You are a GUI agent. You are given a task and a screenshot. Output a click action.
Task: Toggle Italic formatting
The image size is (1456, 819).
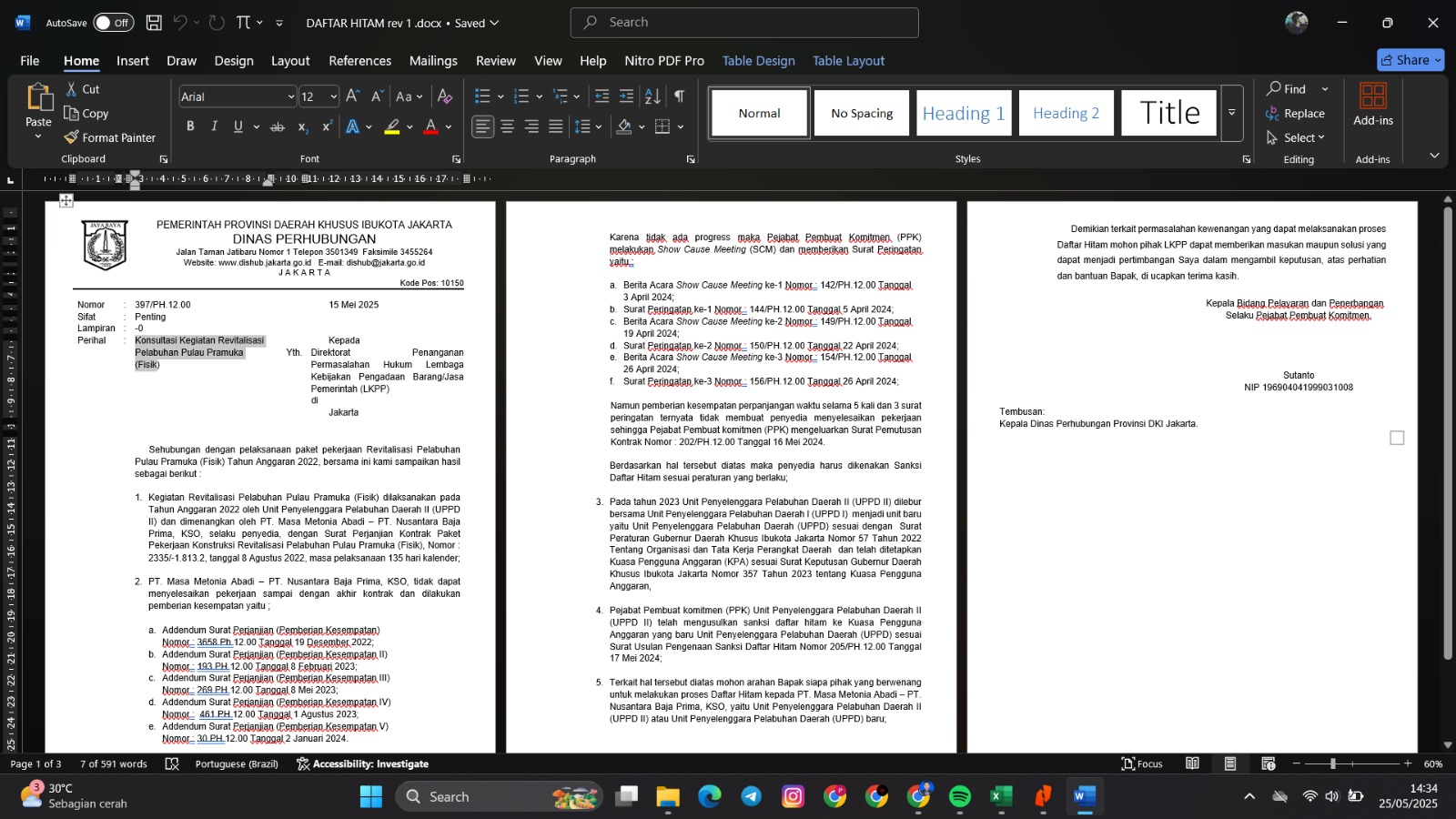[x=214, y=126]
